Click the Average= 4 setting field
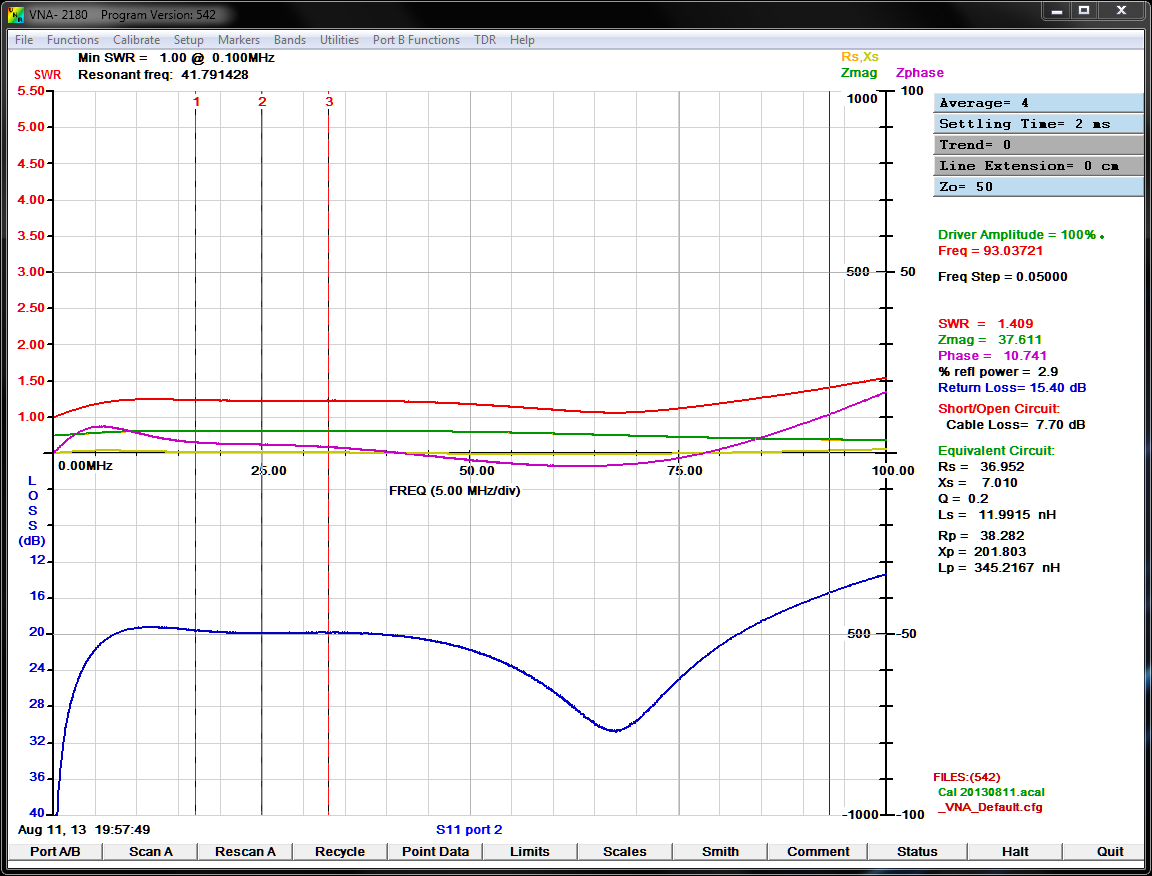 [x=1038, y=103]
